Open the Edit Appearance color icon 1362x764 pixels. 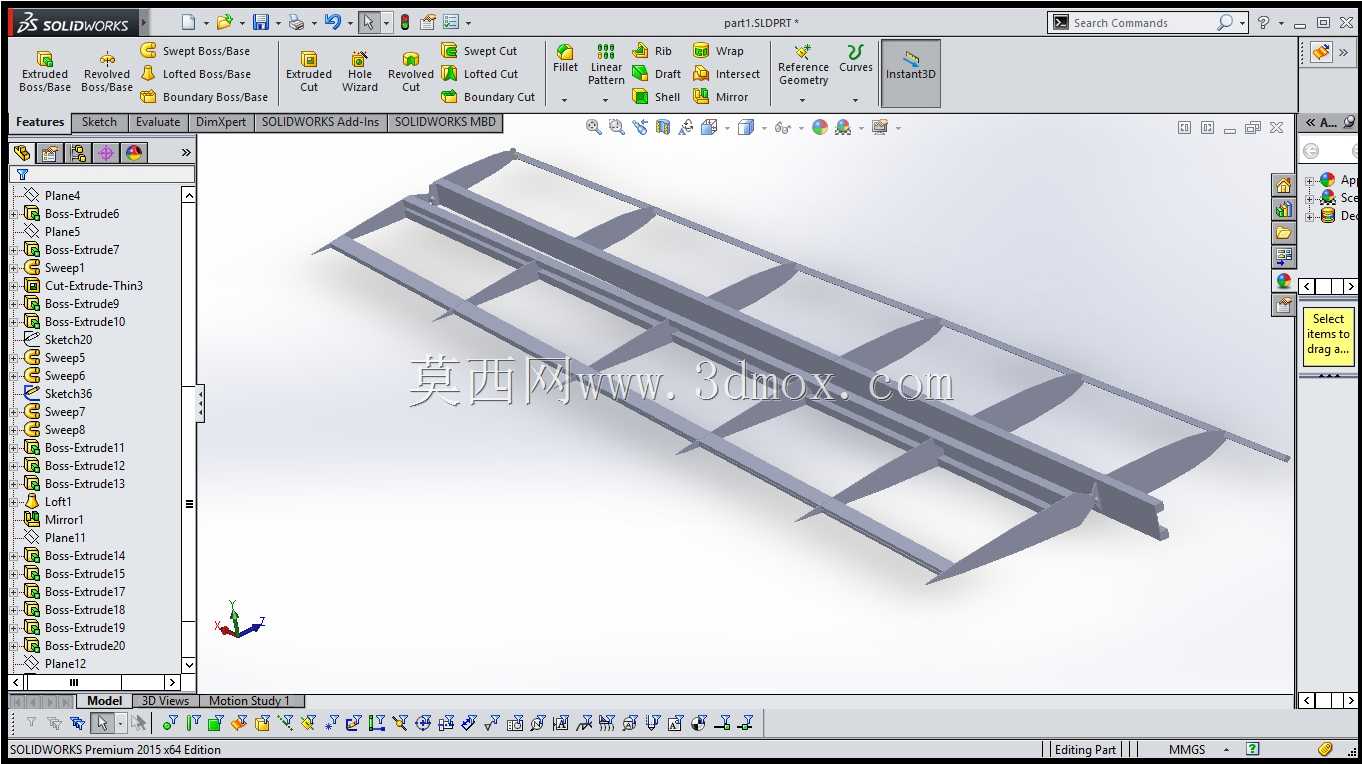[820, 127]
